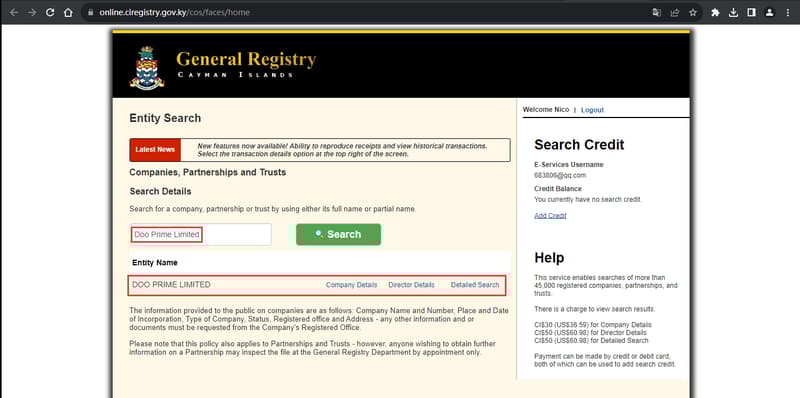800x398 pixels.
Task: Click the browser back arrow
Action: click(x=14, y=13)
